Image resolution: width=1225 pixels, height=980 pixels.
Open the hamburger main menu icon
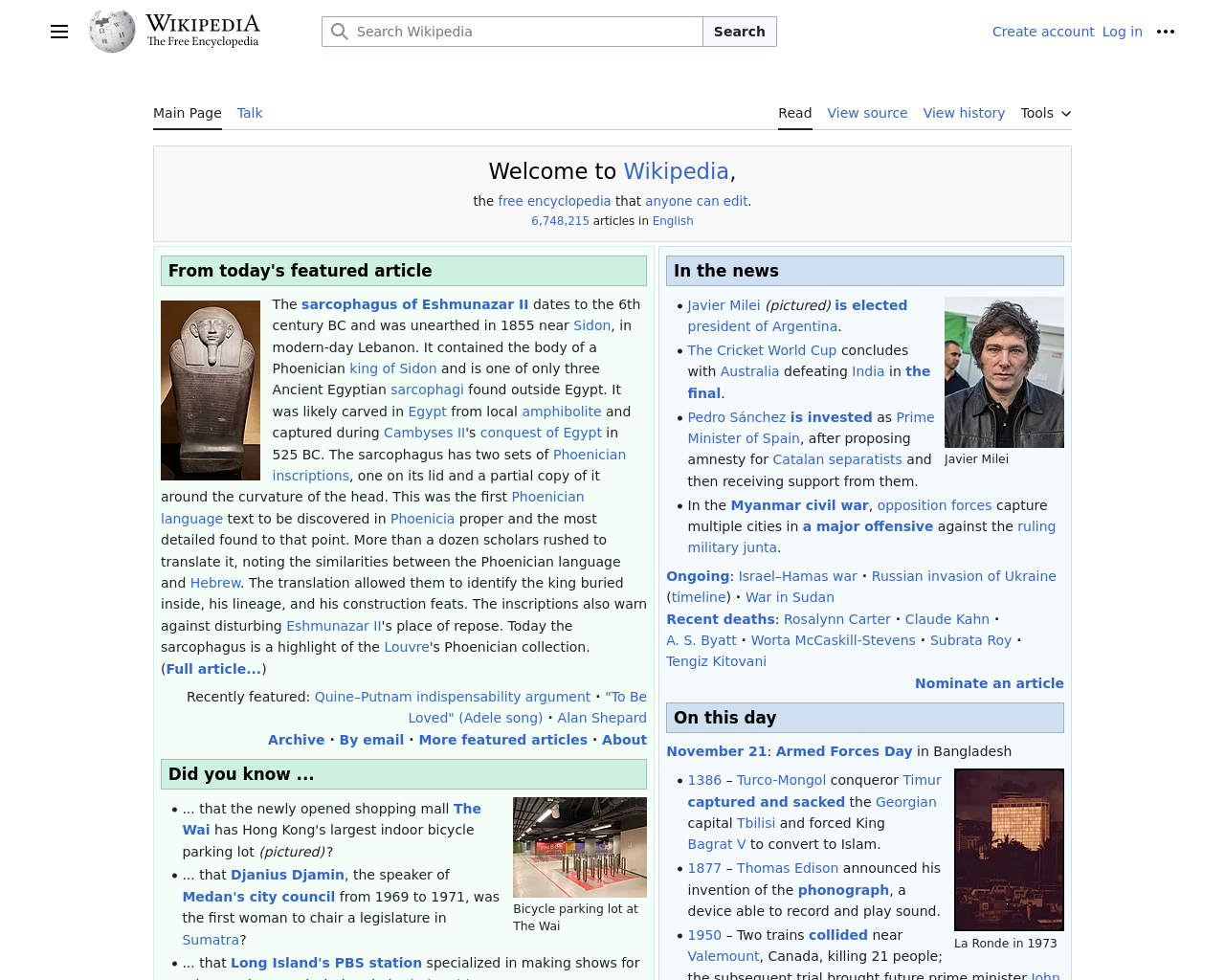pos(59,32)
